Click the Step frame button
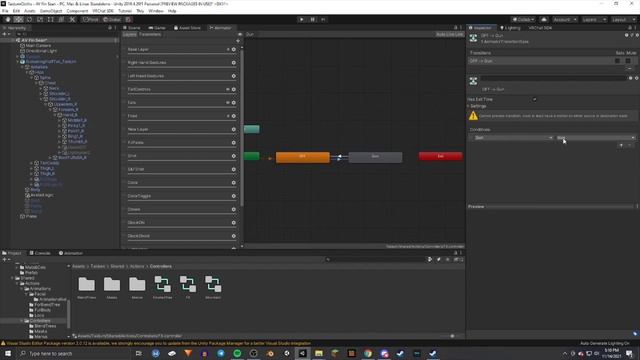This screenshot has height=360, width=640. pos(323,20)
